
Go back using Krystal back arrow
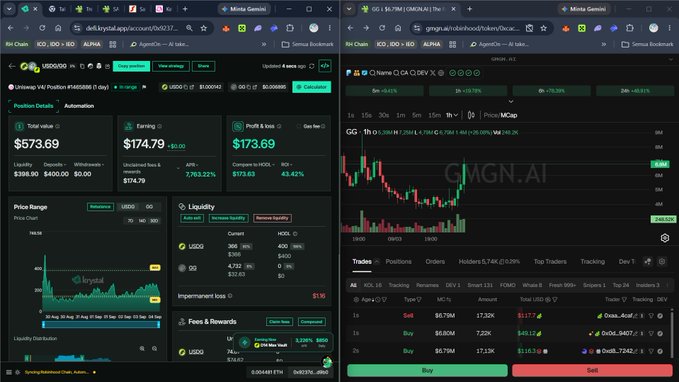[x=12, y=66]
